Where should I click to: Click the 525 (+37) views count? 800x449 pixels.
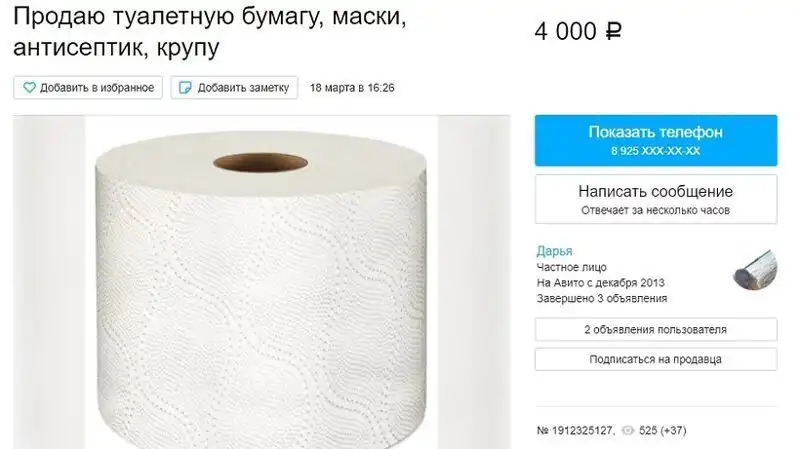662,431
